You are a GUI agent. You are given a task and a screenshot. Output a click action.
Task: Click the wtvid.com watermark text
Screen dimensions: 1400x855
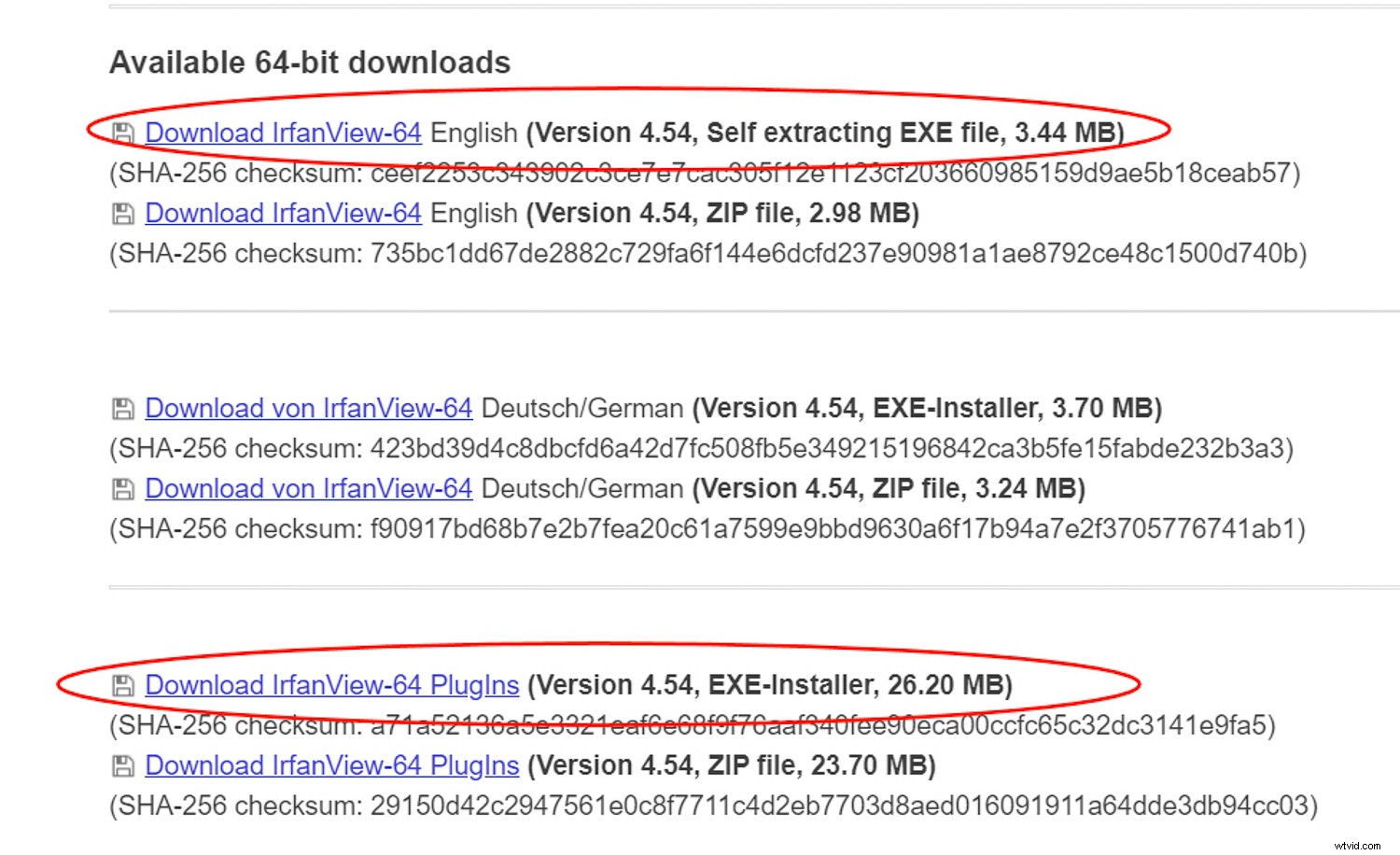tap(1356, 845)
